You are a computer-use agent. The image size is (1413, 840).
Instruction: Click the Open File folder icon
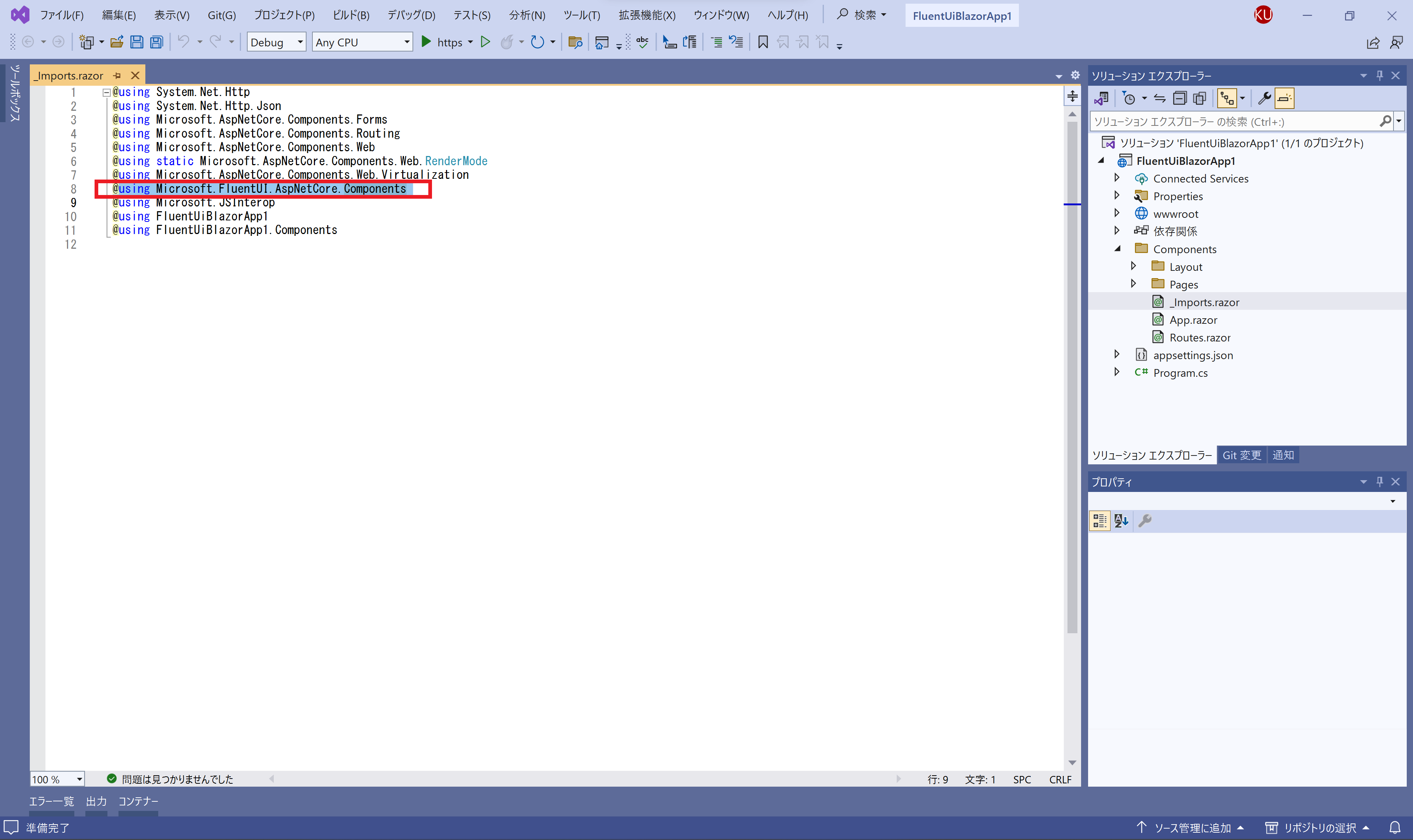click(117, 42)
